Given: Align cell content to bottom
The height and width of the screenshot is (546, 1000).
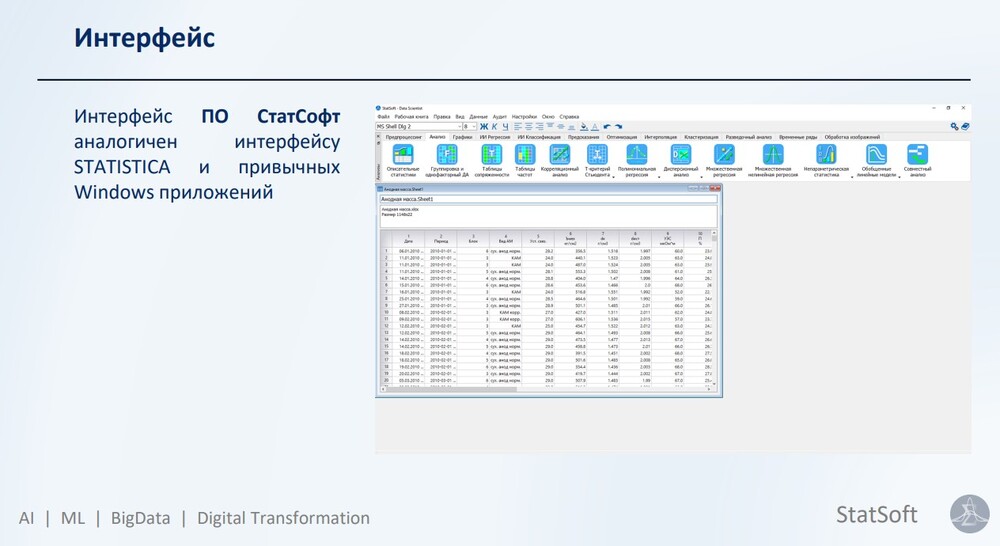Looking at the screenshot, I should tap(571, 127).
